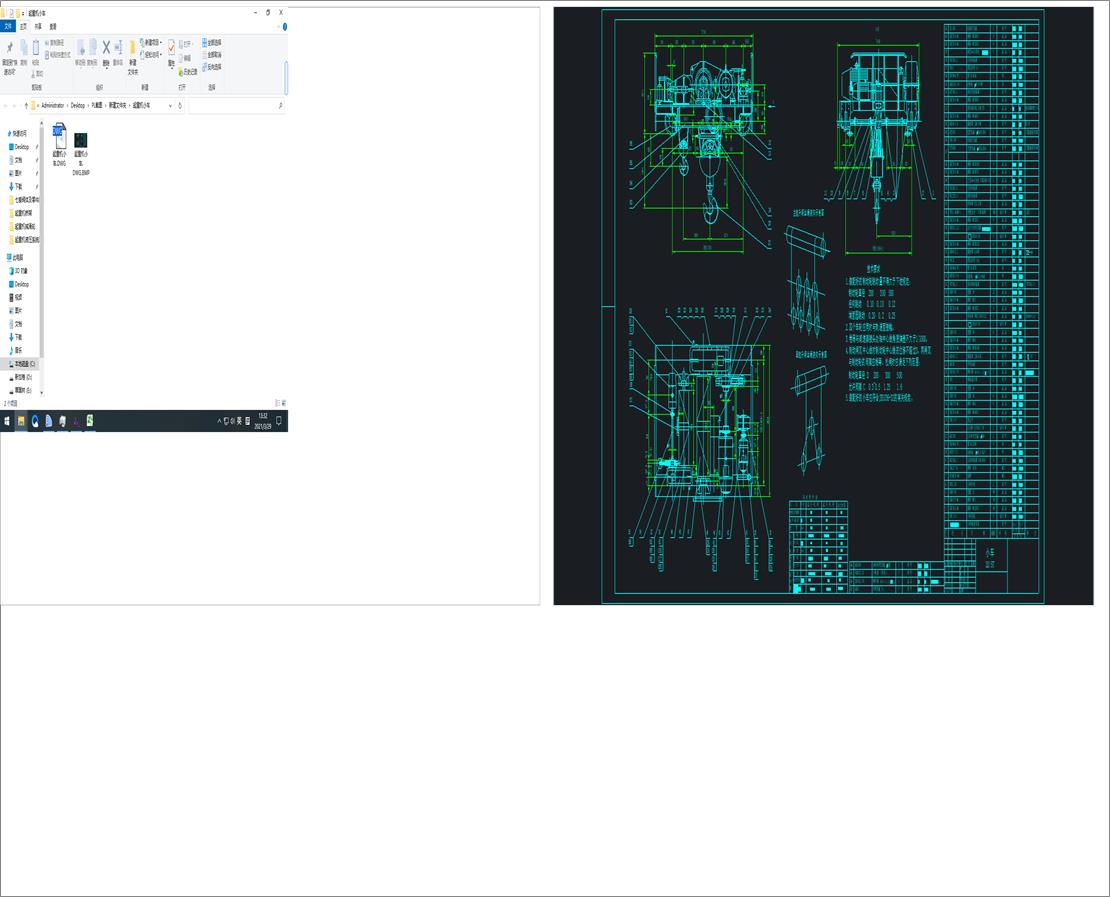Create a new folder using the ribbon icon
The height and width of the screenshot is (897, 1110).
click(132, 47)
